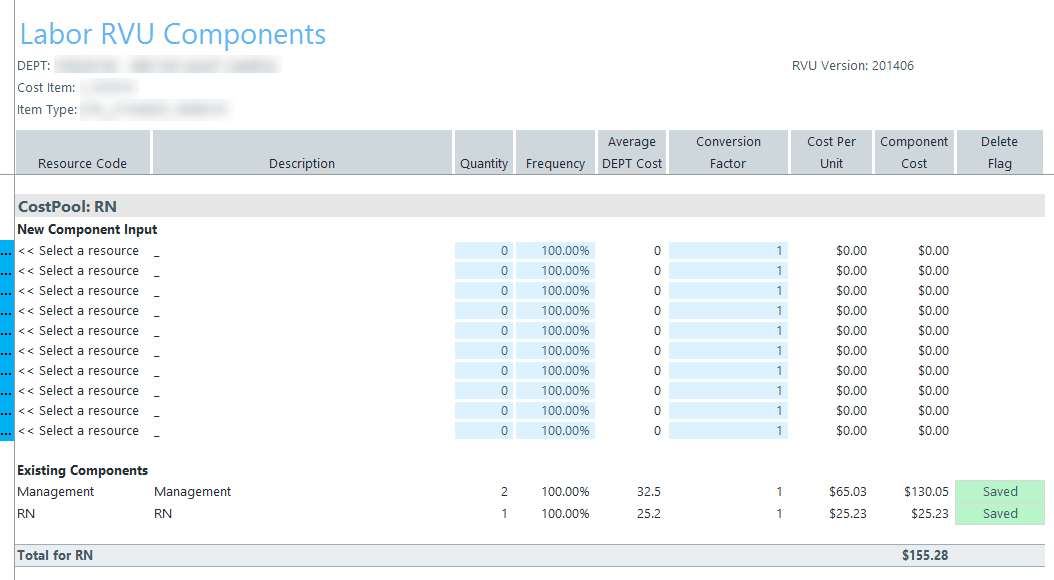The image size is (1054, 580).
Task: Click the Frequency column header
Action: pos(555,153)
